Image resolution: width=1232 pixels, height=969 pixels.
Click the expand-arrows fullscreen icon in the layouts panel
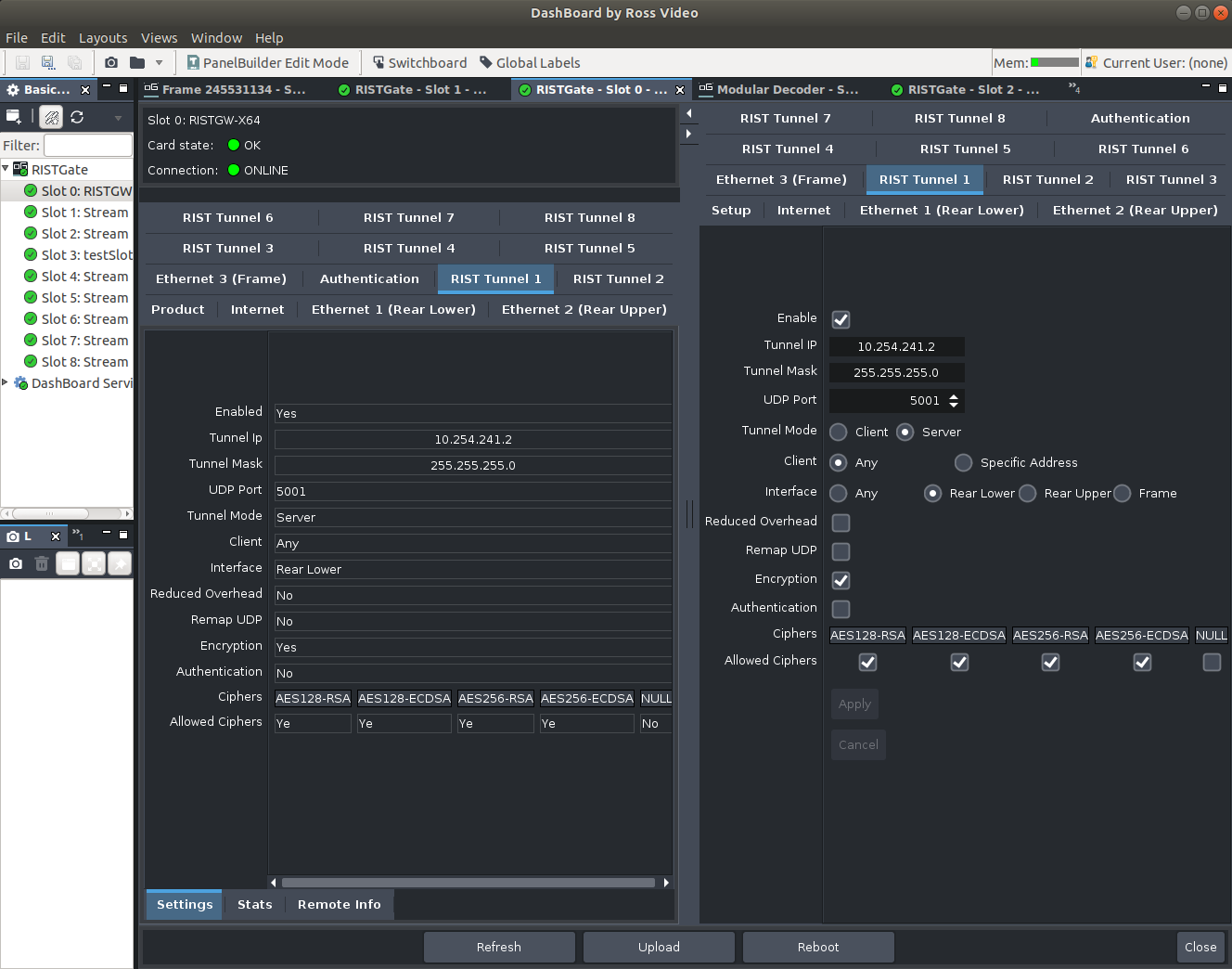tap(94, 563)
